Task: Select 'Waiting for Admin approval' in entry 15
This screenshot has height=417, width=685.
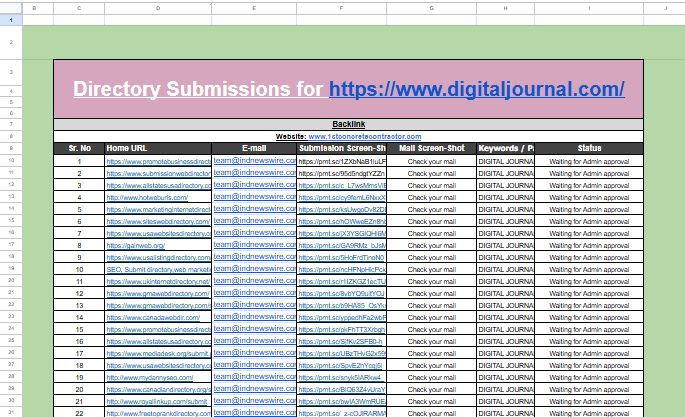Action: coord(589,330)
